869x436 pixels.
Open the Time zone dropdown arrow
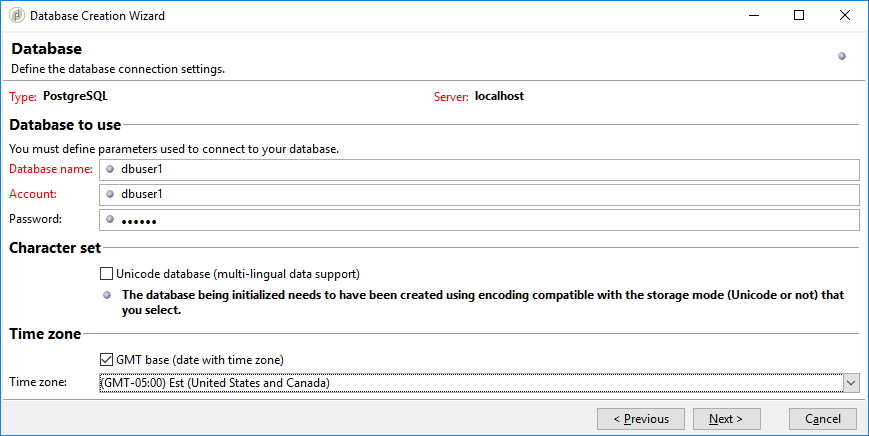pyautogui.click(x=850, y=383)
